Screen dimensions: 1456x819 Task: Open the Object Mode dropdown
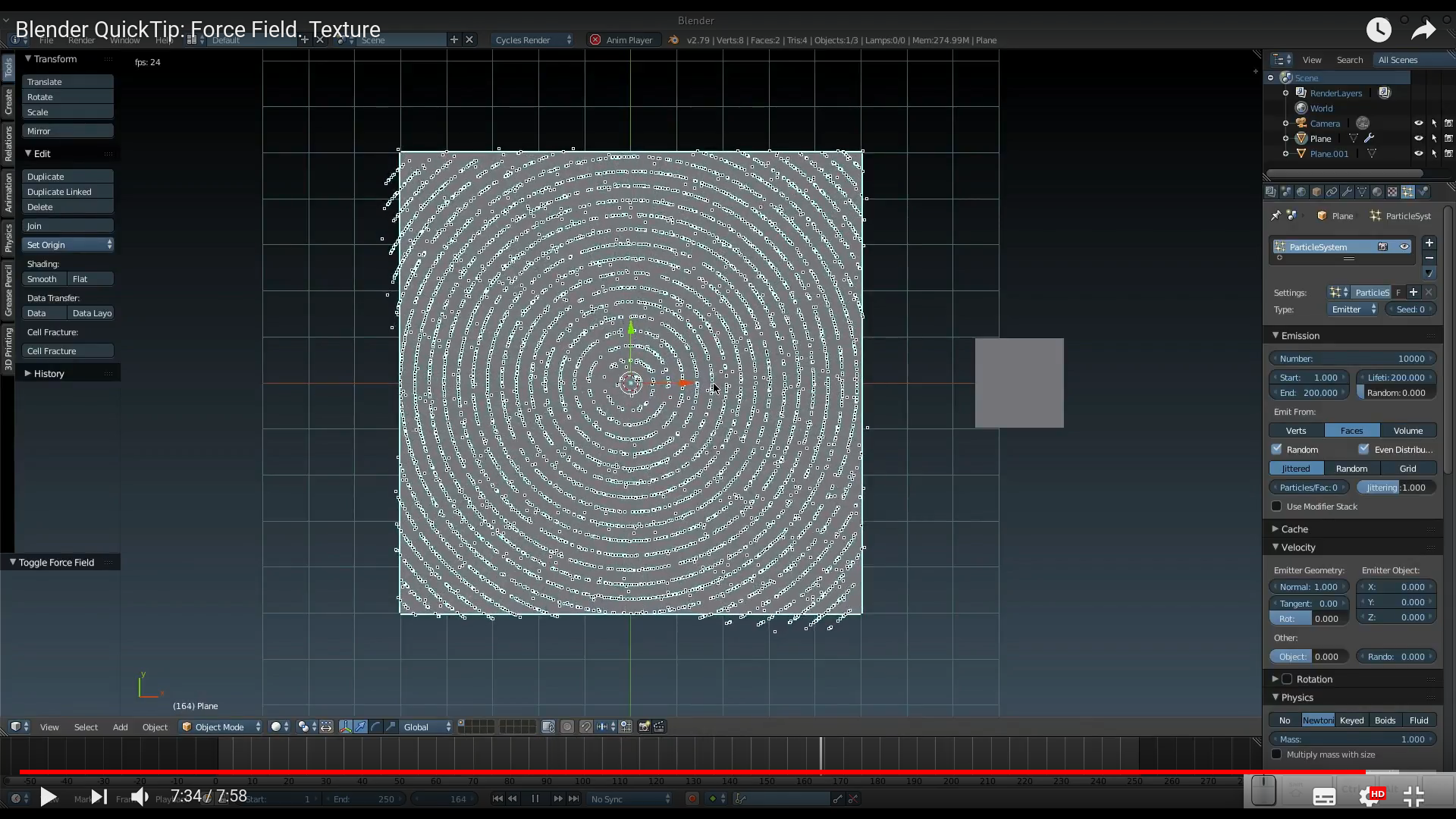(221, 726)
